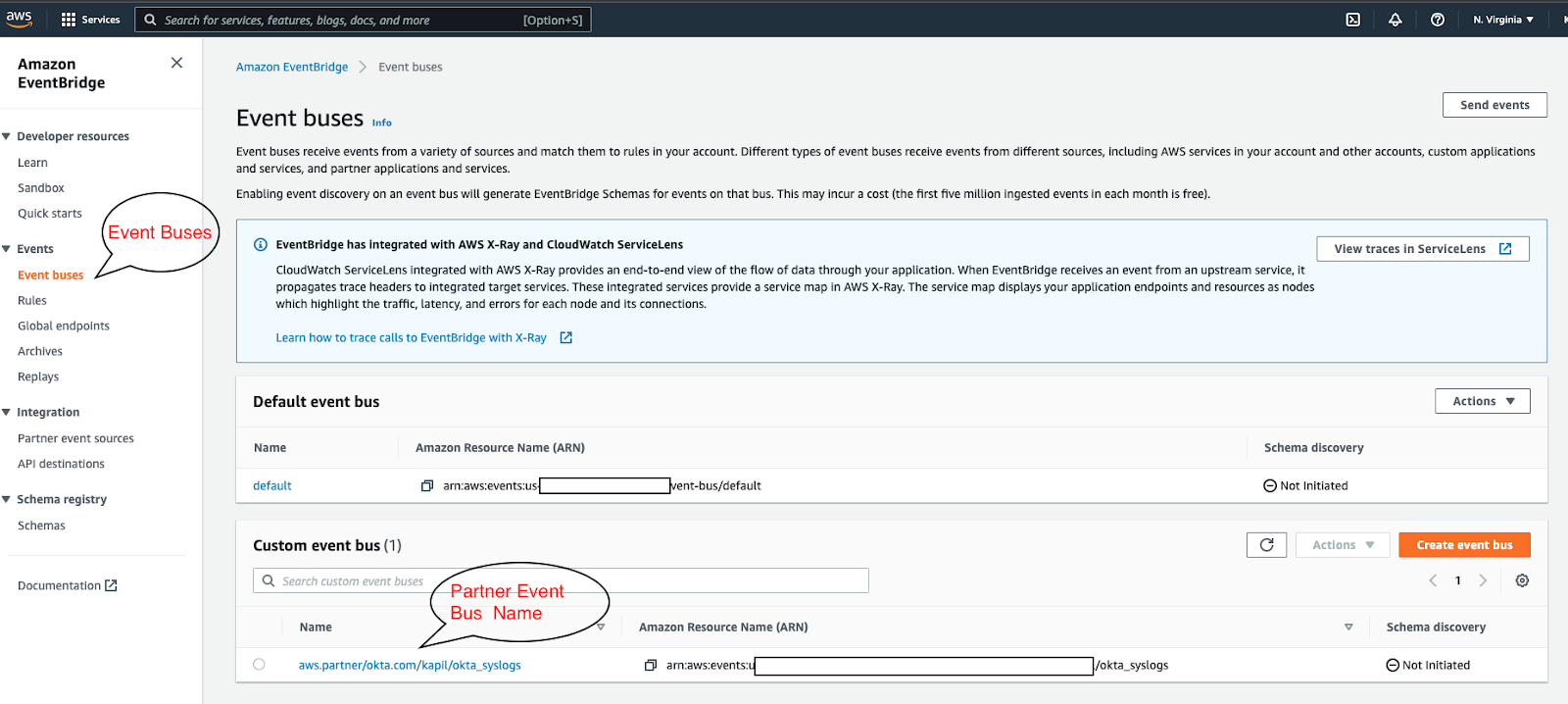Sort custom buses by Name column
The width and height of the screenshot is (1568, 704).
tap(601, 627)
